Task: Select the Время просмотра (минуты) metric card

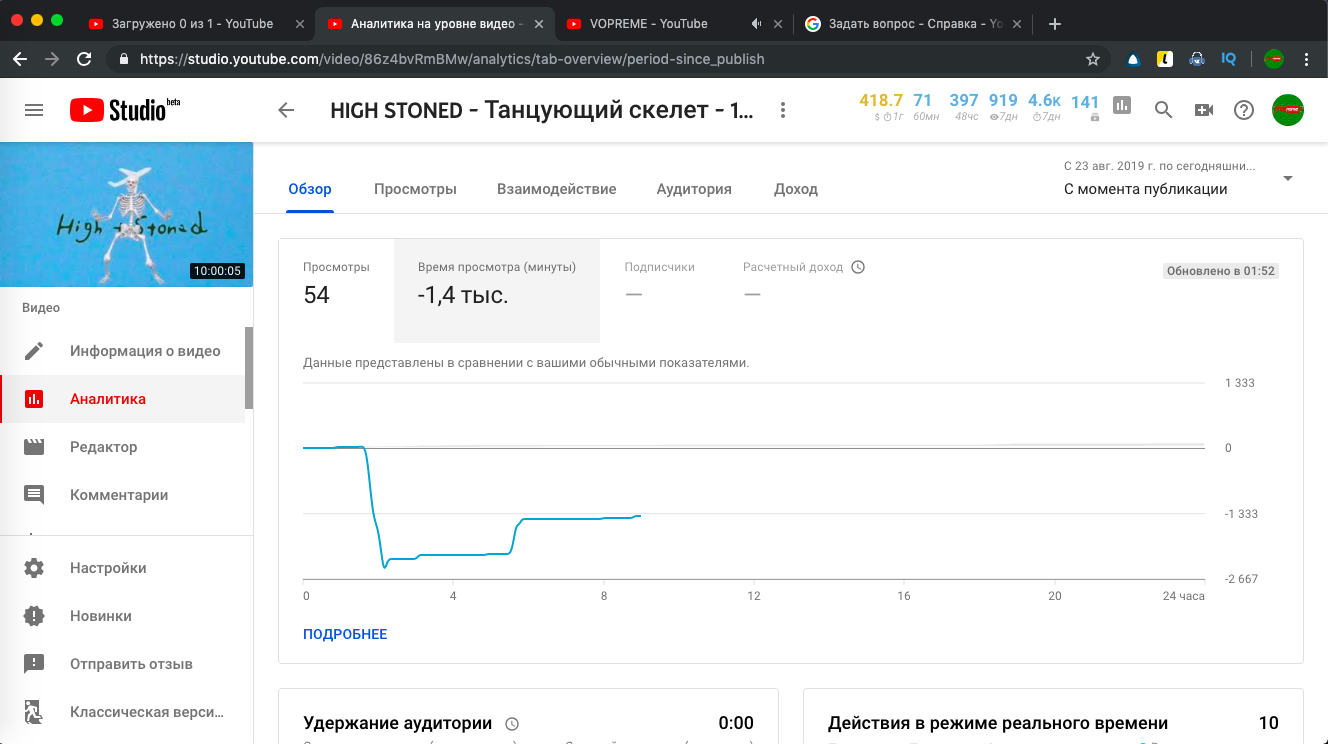Action: (497, 291)
